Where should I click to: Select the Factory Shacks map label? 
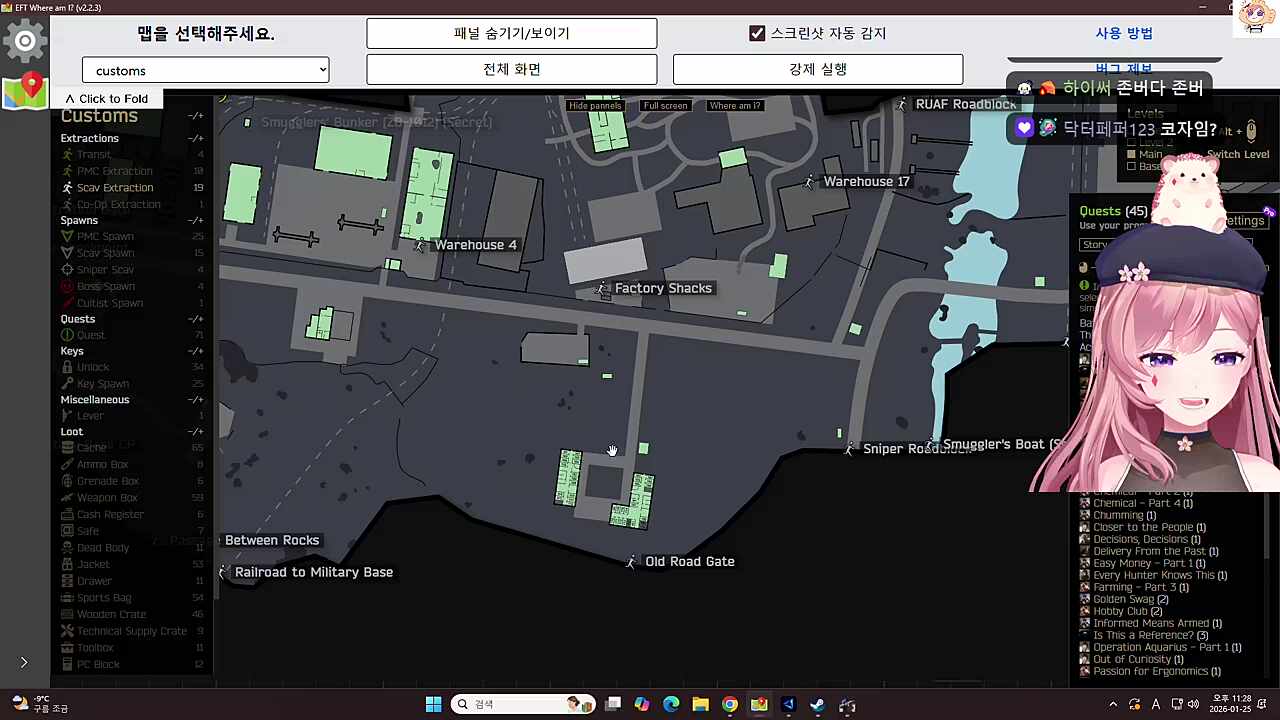point(663,288)
